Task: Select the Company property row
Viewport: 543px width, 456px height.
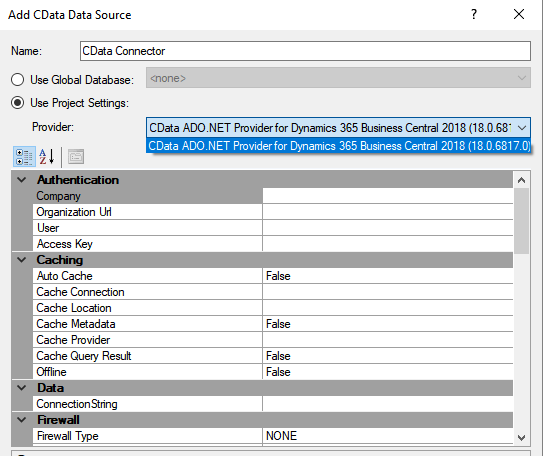Action: 148,196
